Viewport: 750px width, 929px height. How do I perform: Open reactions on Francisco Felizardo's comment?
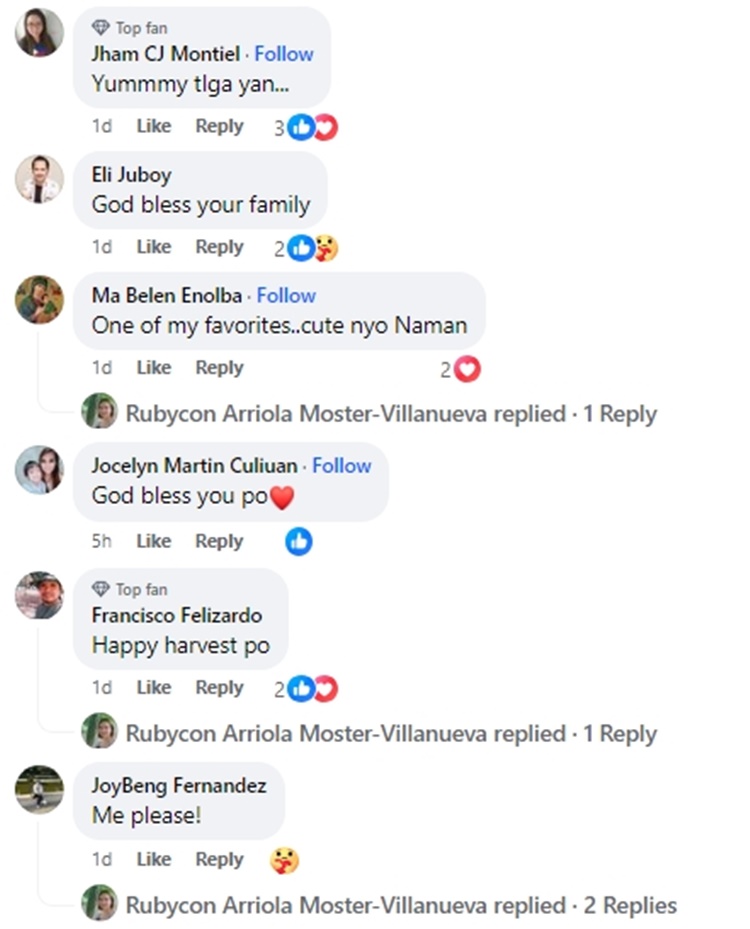pyautogui.click(x=312, y=688)
